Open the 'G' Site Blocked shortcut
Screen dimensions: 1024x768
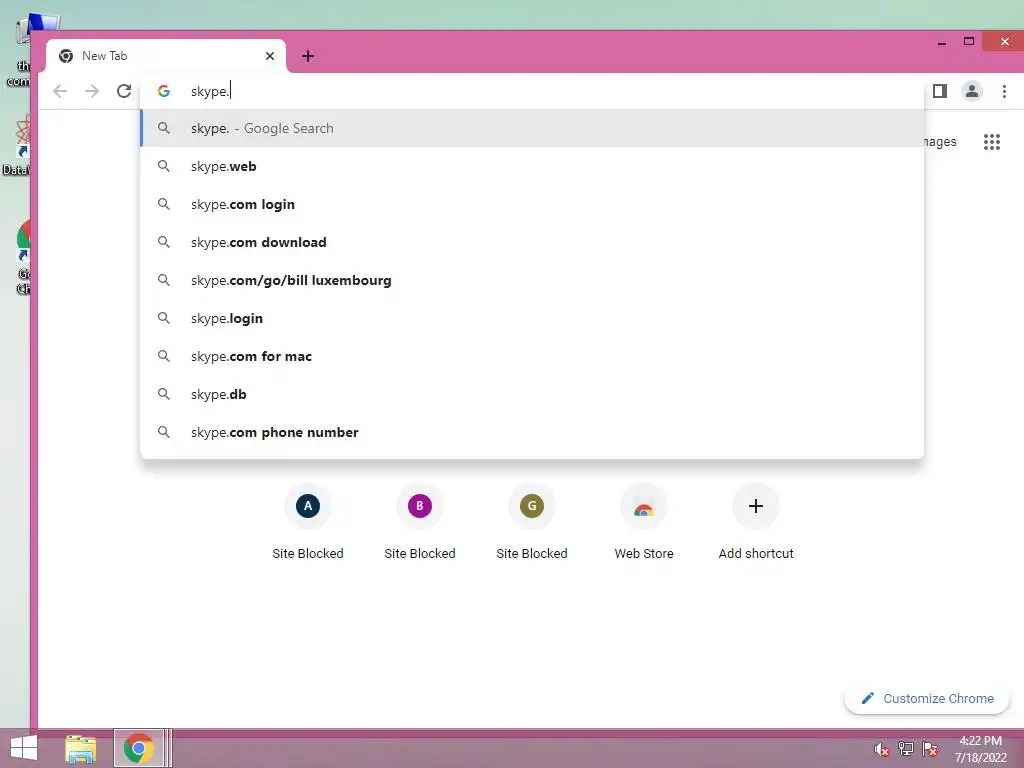click(x=532, y=523)
